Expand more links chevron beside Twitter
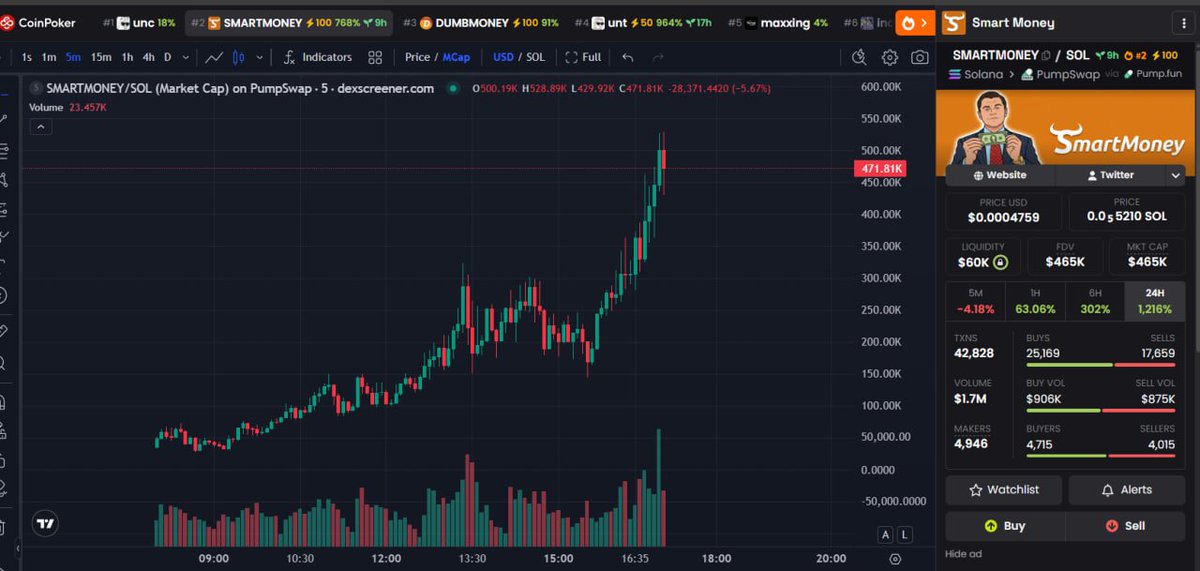Image resolution: width=1200 pixels, height=571 pixels. [1175, 175]
